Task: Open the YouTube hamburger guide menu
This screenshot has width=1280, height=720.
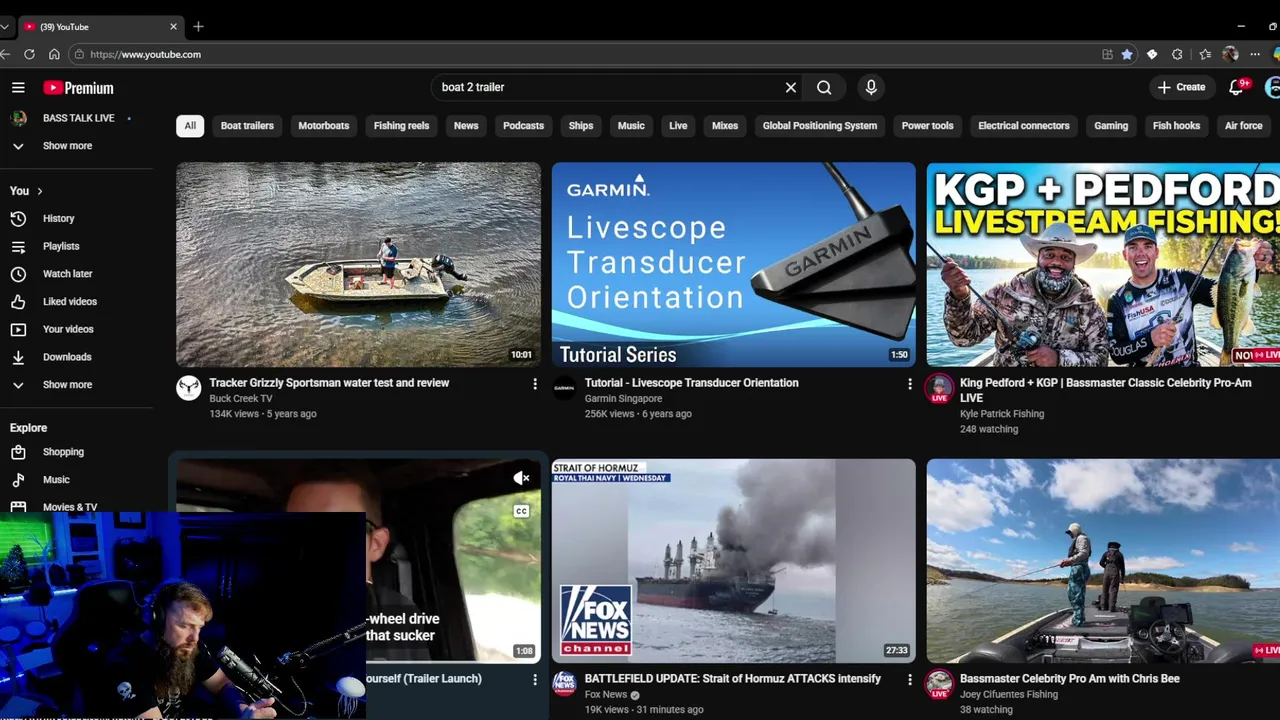Action: pyautogui.click(x=18, y=88)
